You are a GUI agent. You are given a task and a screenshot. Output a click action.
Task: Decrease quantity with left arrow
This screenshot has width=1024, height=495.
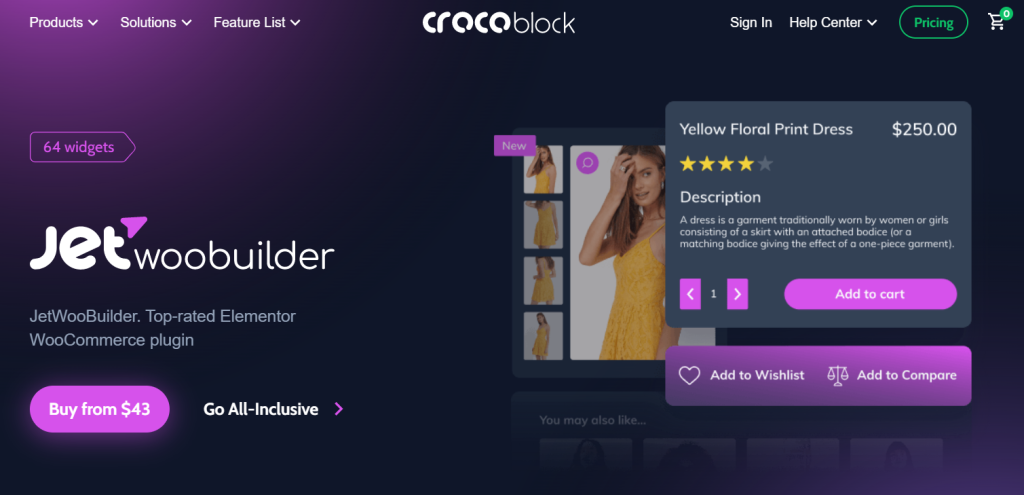690,294
